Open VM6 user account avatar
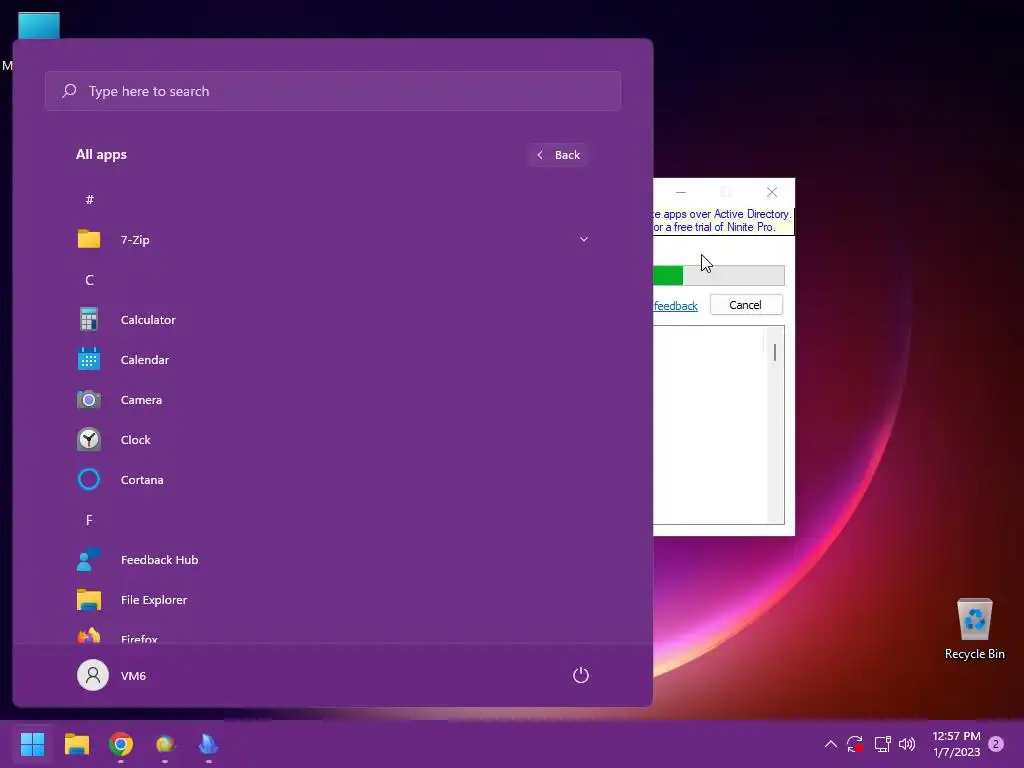This screenshot has height=768, width=1024. click(x=93, y=675)
